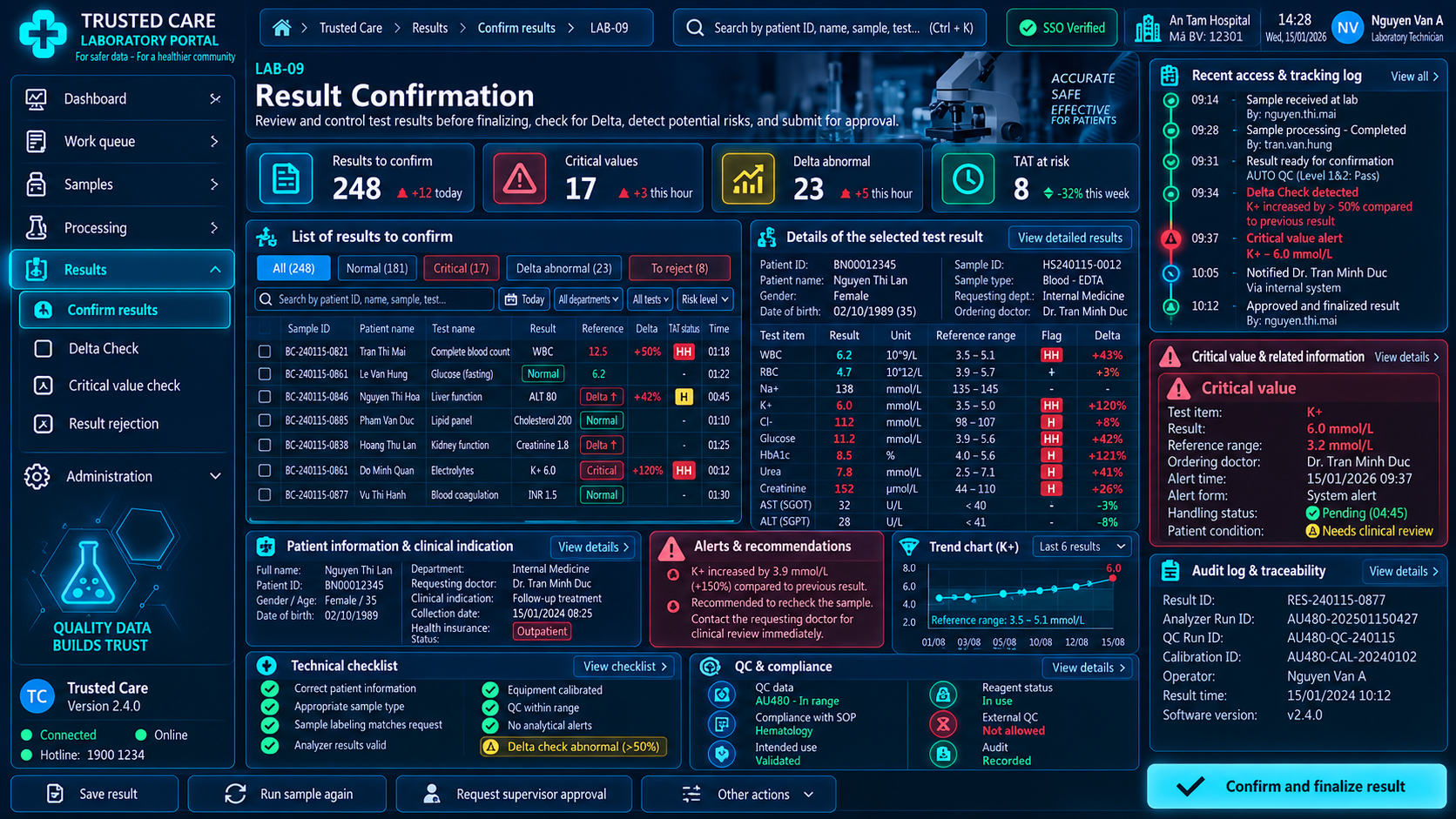The image size is (1456, 819).
Task: Click the Administration gear icon
Action: pyautogui.click(x=37, y=476)
